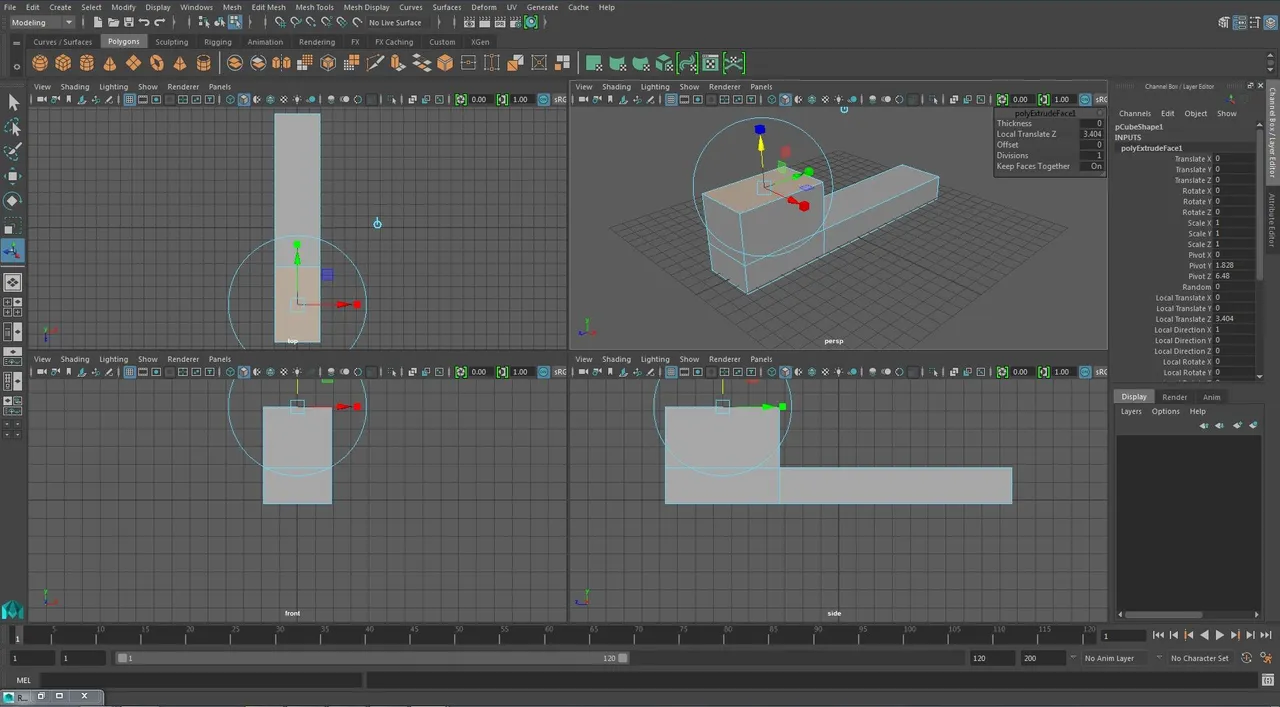Toggle the Modeling Toolkit panel icon in the status line
This screenshot has width=1280, height=707.
(1225, 22)
